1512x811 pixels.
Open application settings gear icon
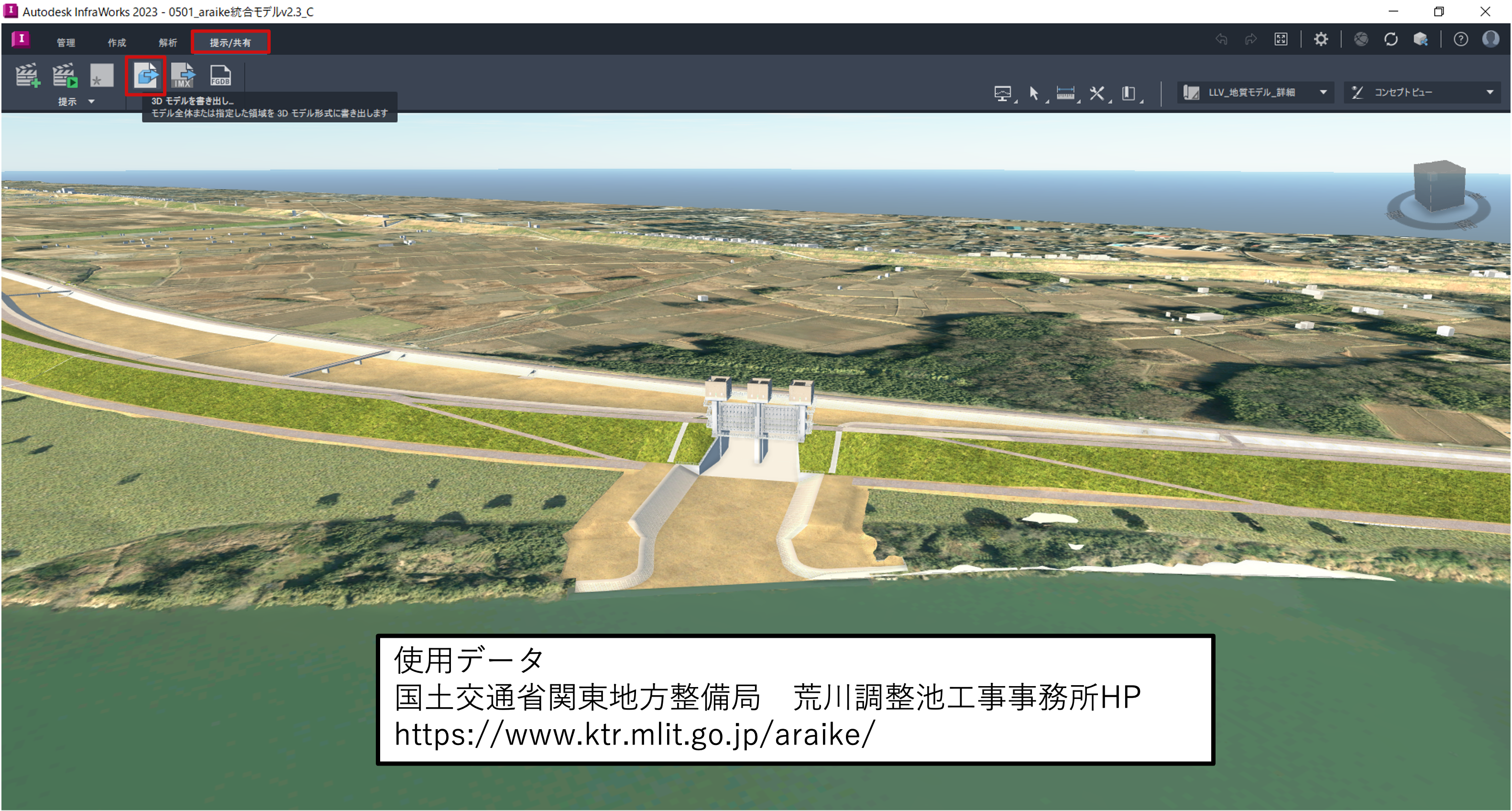(x=1321, y=39)
